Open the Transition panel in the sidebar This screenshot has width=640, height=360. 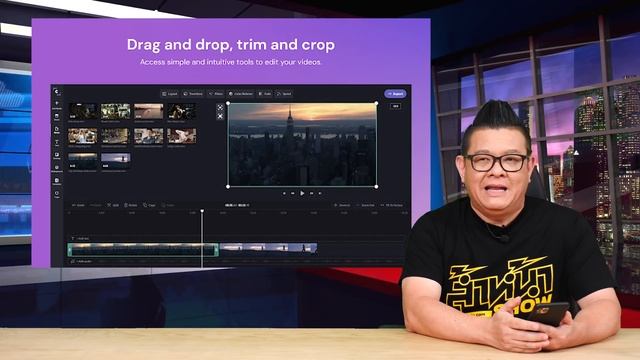click(x=57, y=181)
